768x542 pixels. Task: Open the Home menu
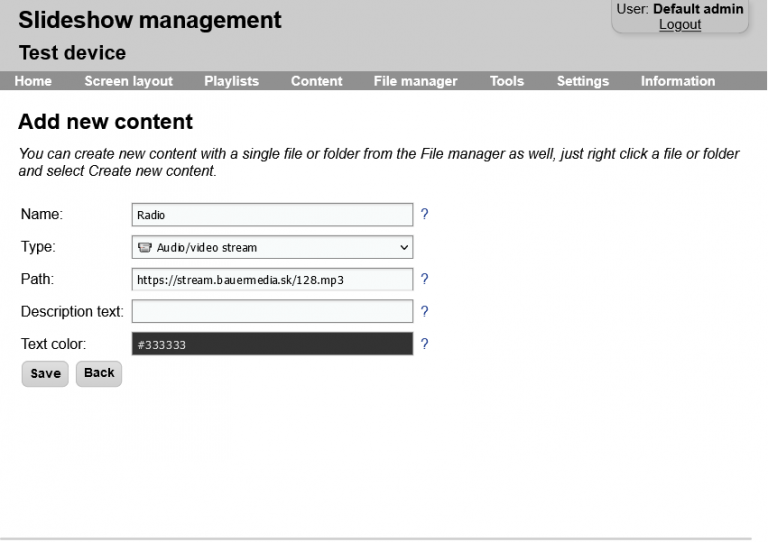(x=33, y=81)
